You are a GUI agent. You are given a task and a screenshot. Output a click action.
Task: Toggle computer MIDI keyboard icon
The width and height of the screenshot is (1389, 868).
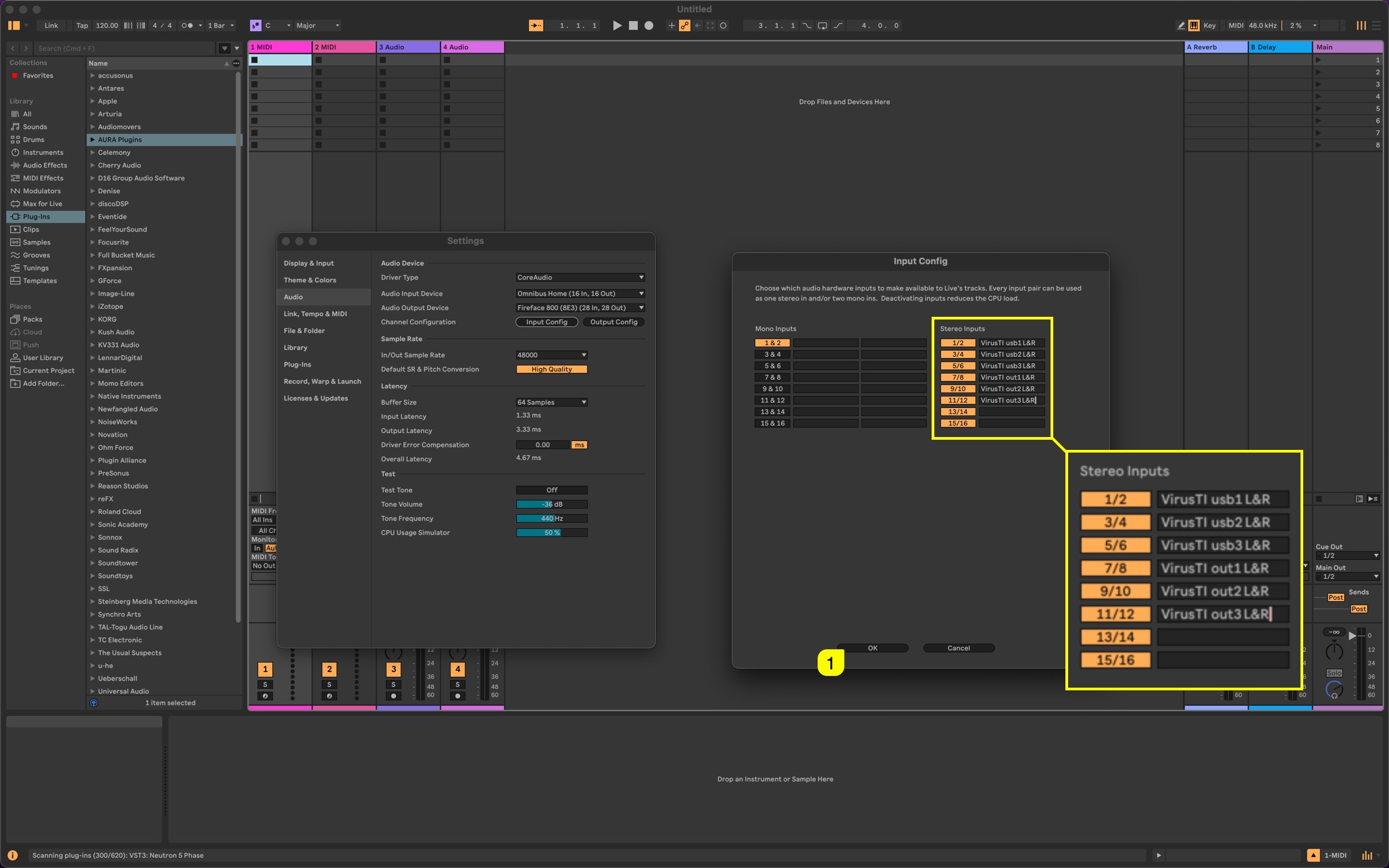pyautogui.click(x=1194, y=26)
